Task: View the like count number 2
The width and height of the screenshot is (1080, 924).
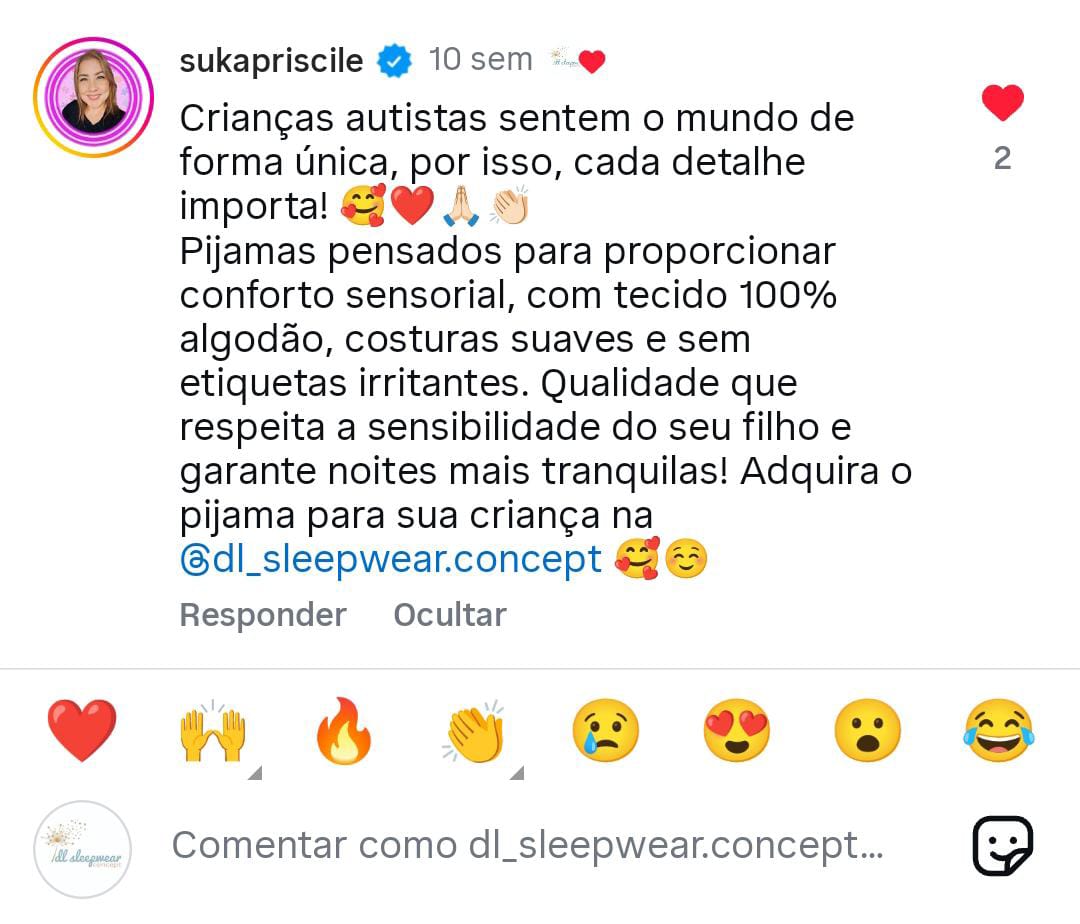Action: [1002, 158]
